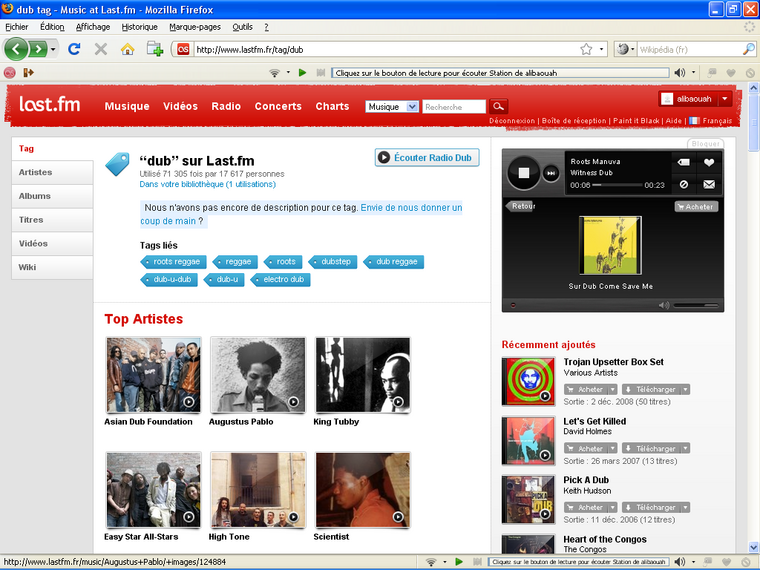Image resolution: width=760 pixels, height=570 pixels.
Task: Open the Charts navigation link
Action: click(x=332, y=106)
